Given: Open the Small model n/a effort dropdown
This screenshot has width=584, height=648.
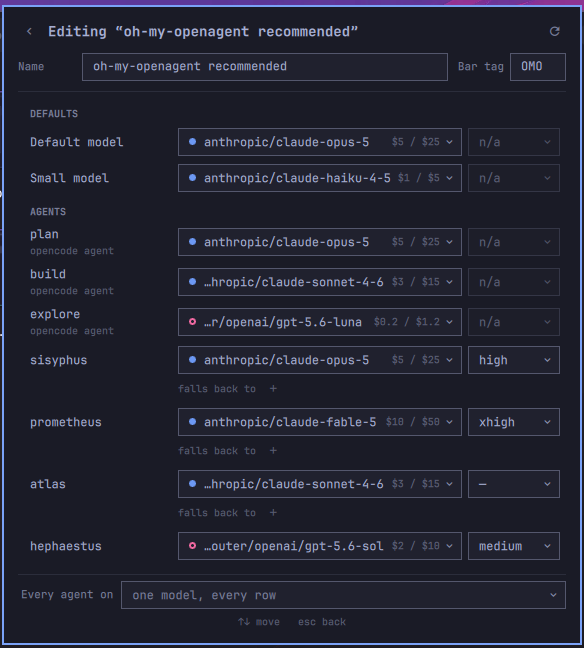Looking at the screenshot, I should pyautogui.click(x=514, y=178).
